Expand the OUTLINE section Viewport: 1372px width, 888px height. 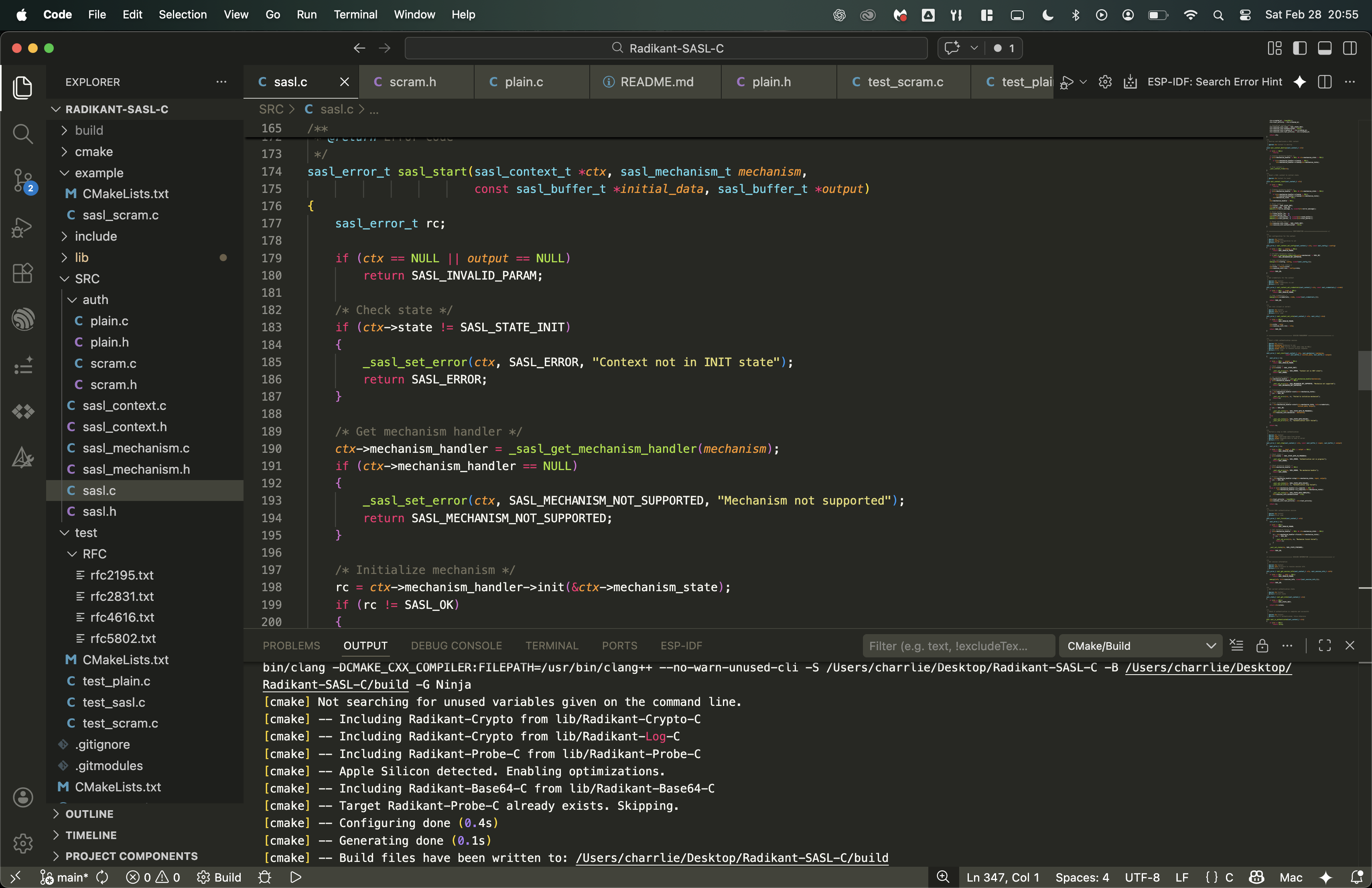point(145,814)
